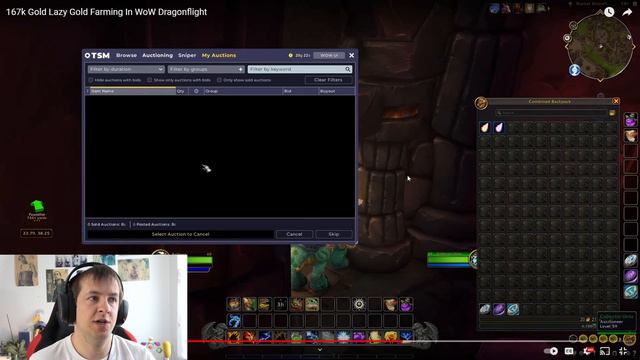Click the white gear action bar icon
This screenshot has width=640, height=360.
359,304
